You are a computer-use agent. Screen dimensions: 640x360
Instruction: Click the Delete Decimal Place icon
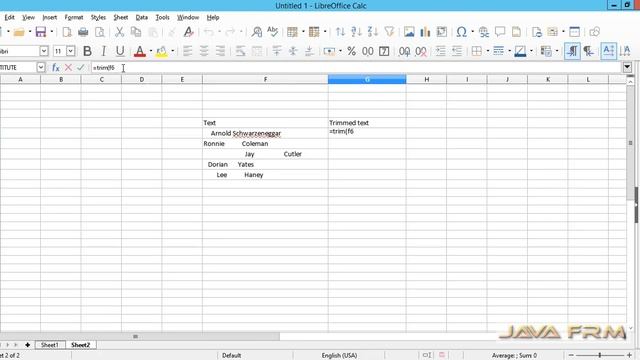coord(421,51)
